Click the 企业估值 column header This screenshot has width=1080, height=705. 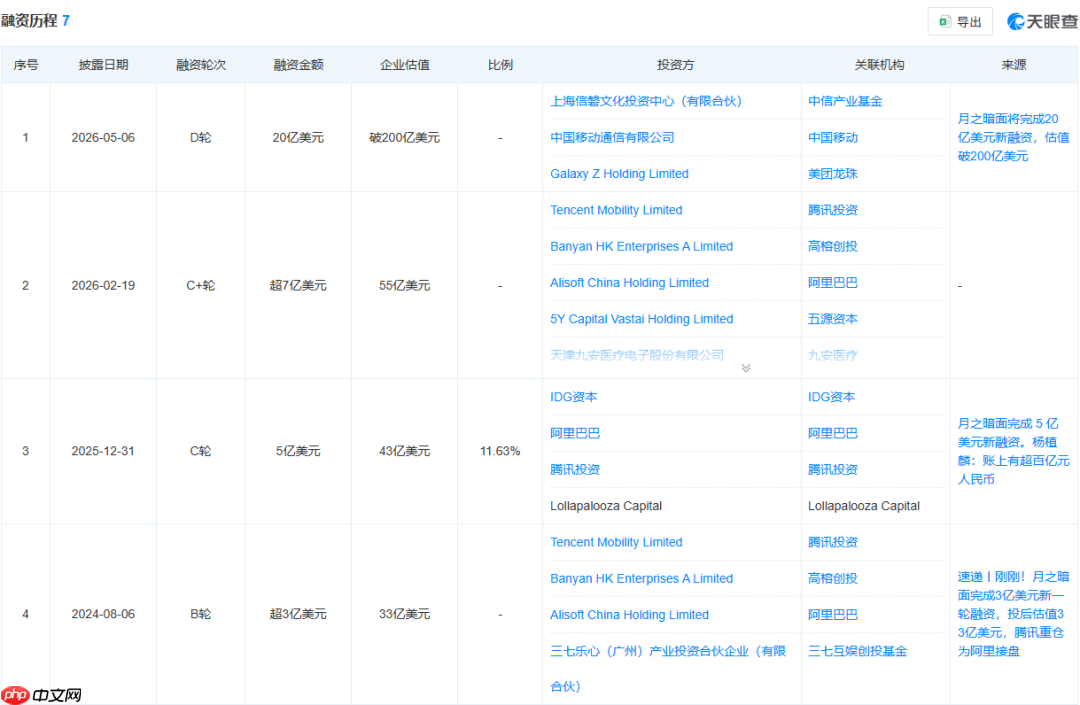(x=404, y=65)
